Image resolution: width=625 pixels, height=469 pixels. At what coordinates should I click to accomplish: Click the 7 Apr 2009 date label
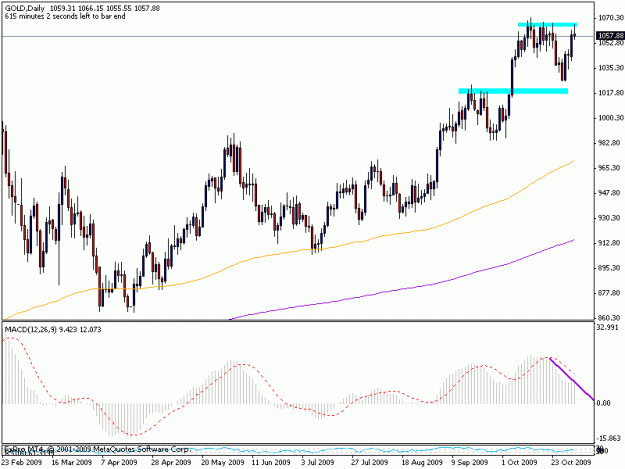tap(119, 462)
